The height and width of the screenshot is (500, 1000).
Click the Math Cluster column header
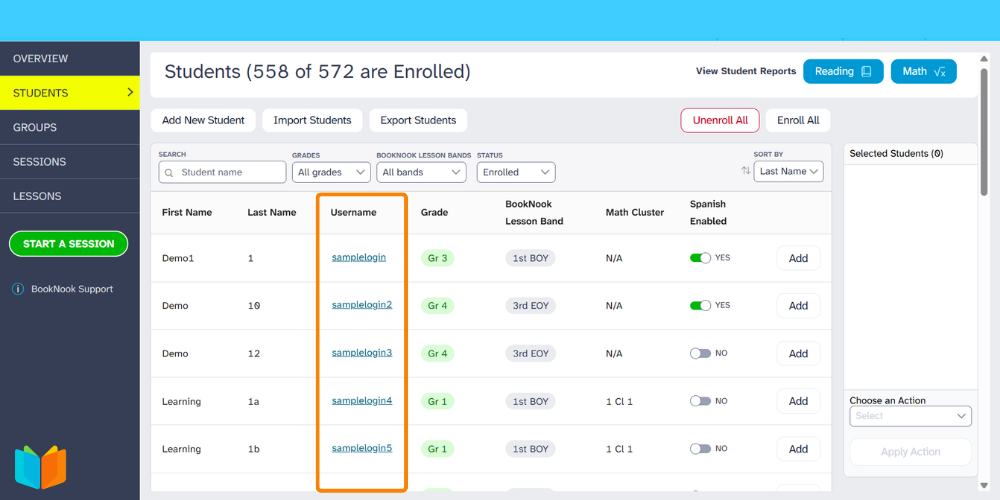[x=635, y=212]
